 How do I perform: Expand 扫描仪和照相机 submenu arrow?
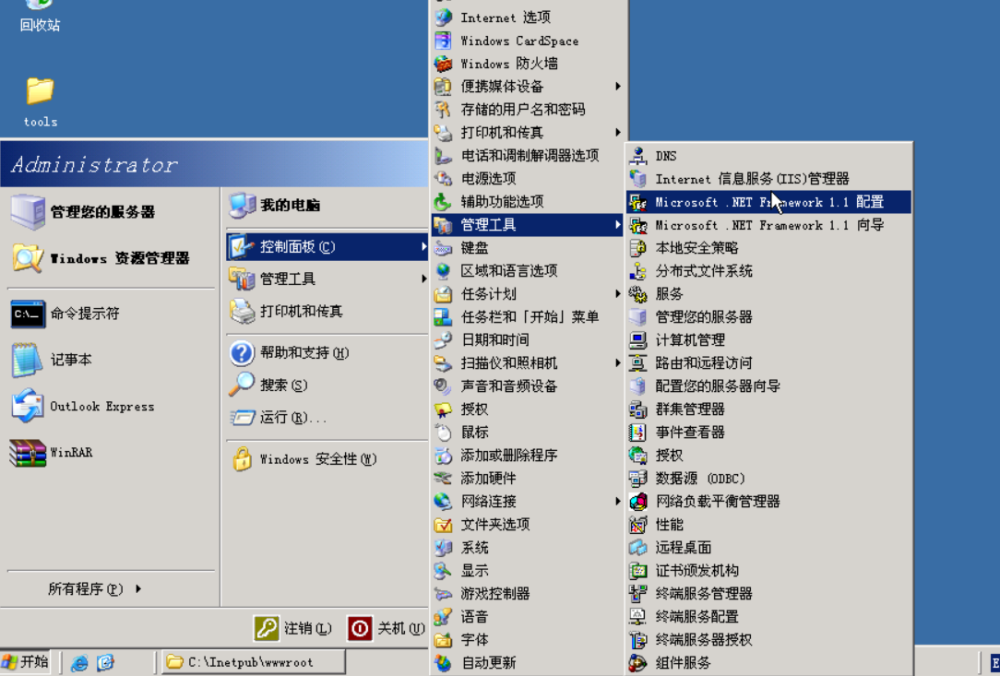tap(617, 363)
